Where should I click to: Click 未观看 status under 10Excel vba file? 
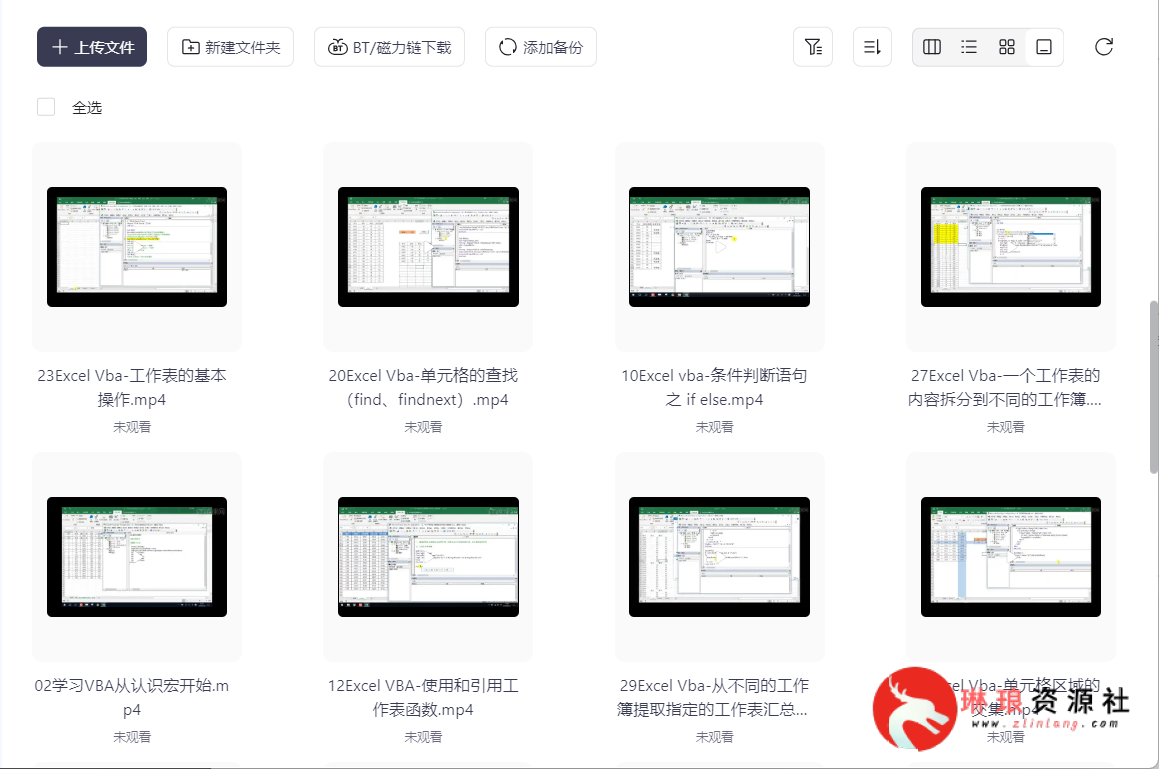tap(715, 427)
